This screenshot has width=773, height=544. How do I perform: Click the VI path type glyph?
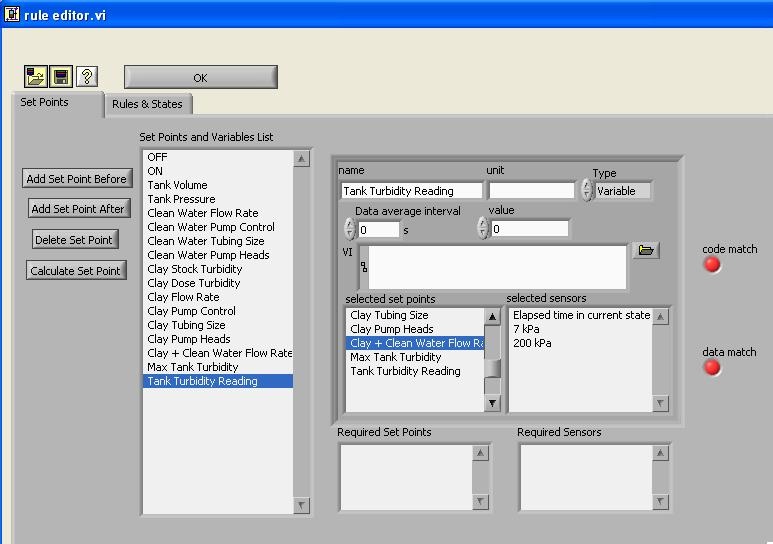pos(364,267)
